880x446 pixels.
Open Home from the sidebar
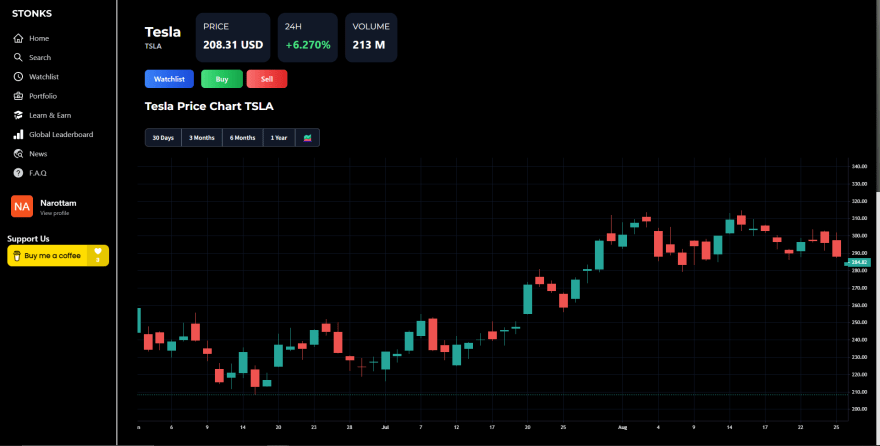point(39,38)
